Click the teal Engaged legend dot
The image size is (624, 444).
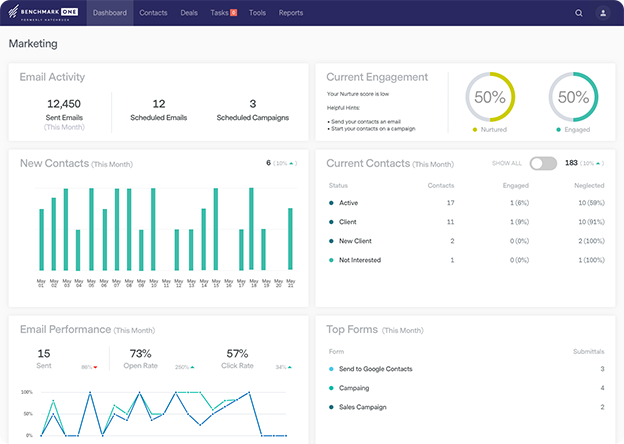[x=558, y=130]
